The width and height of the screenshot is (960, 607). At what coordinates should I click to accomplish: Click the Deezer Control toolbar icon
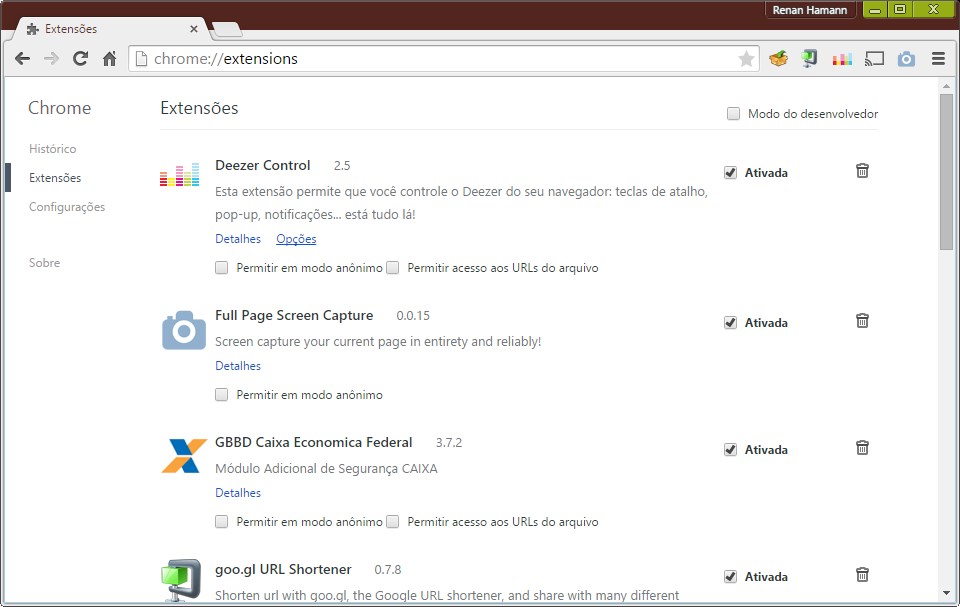(x=842, y=59)
